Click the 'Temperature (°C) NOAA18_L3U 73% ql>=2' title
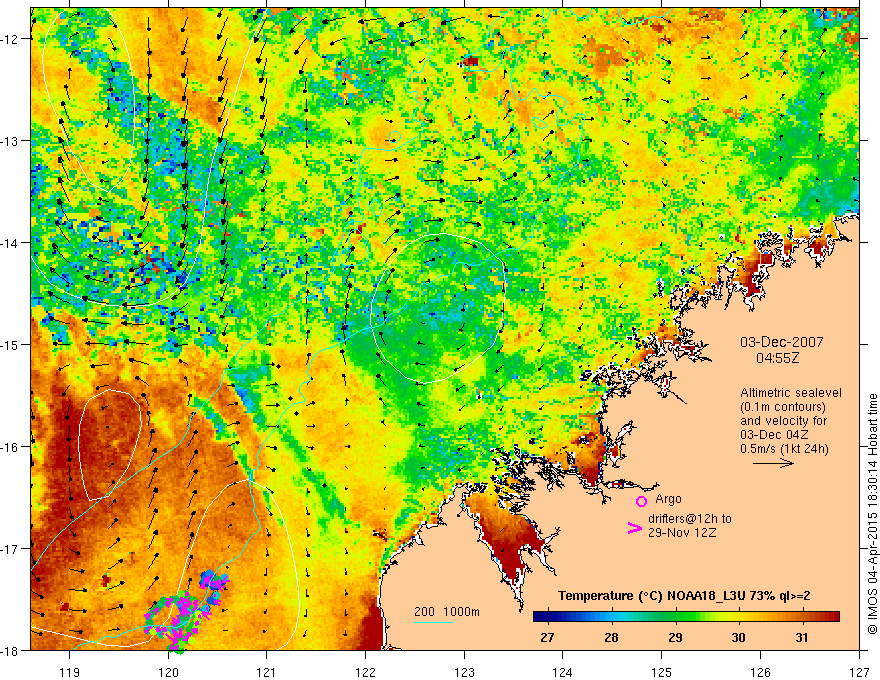Screen dimensions: 880x680 tap(684, 596)
